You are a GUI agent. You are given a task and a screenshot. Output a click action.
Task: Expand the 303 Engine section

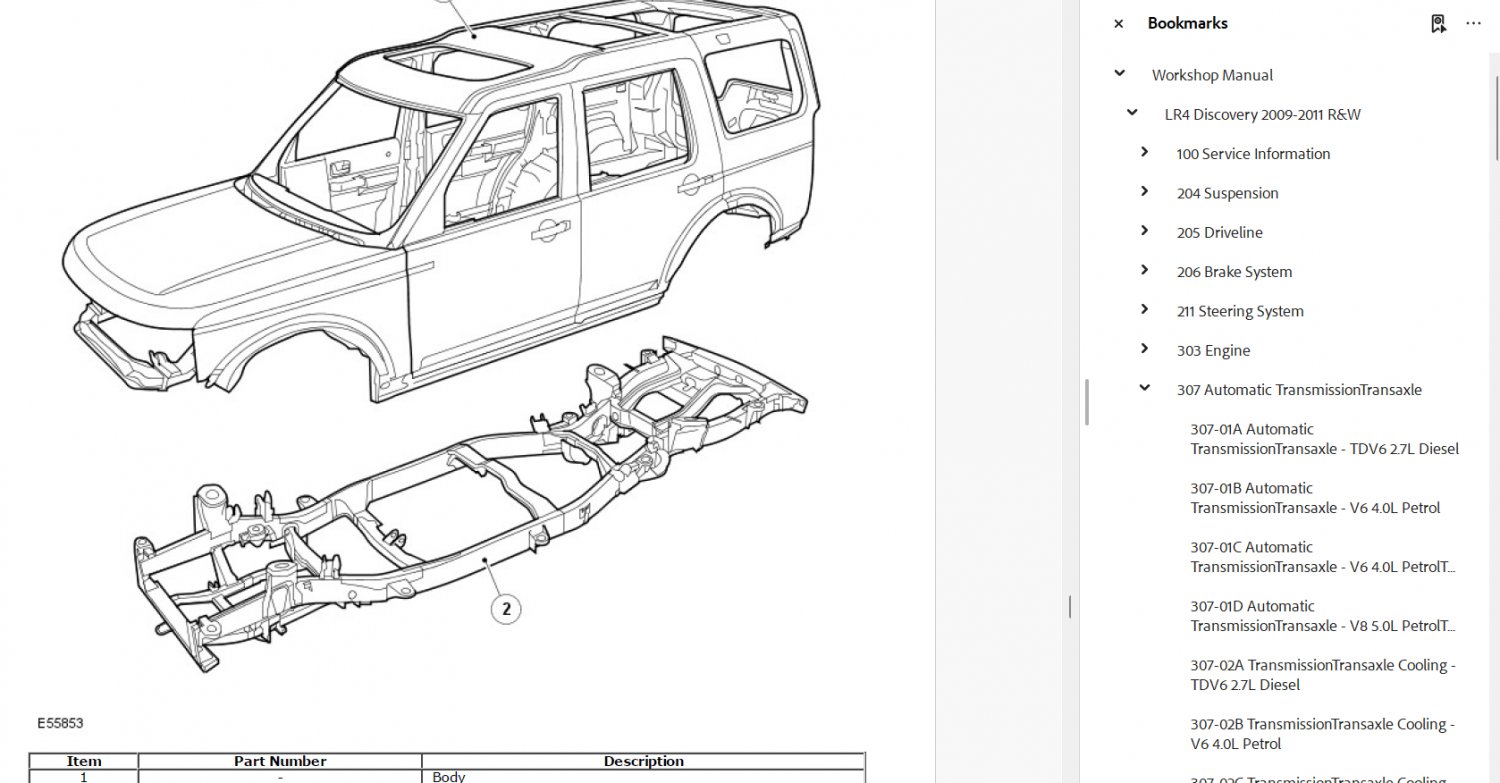coord(1145,349)
